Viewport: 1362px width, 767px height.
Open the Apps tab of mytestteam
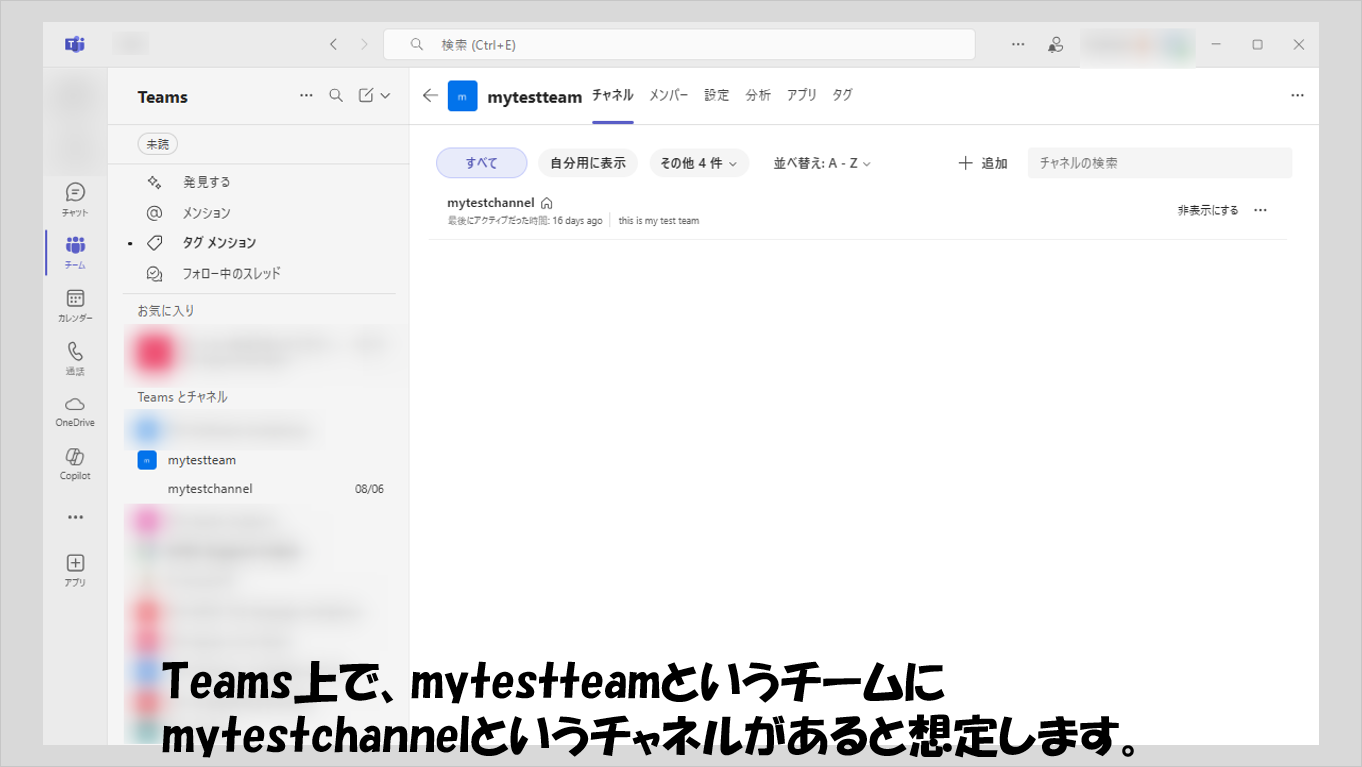[x=801, y=95]
